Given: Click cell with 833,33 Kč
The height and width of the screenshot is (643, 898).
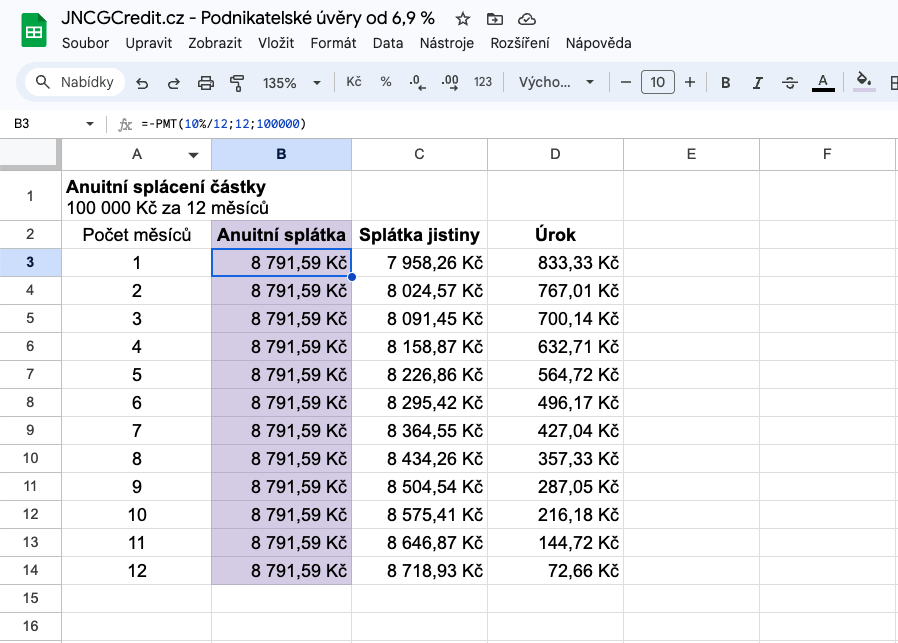Looking at the screenshot, I should [555, 263].
